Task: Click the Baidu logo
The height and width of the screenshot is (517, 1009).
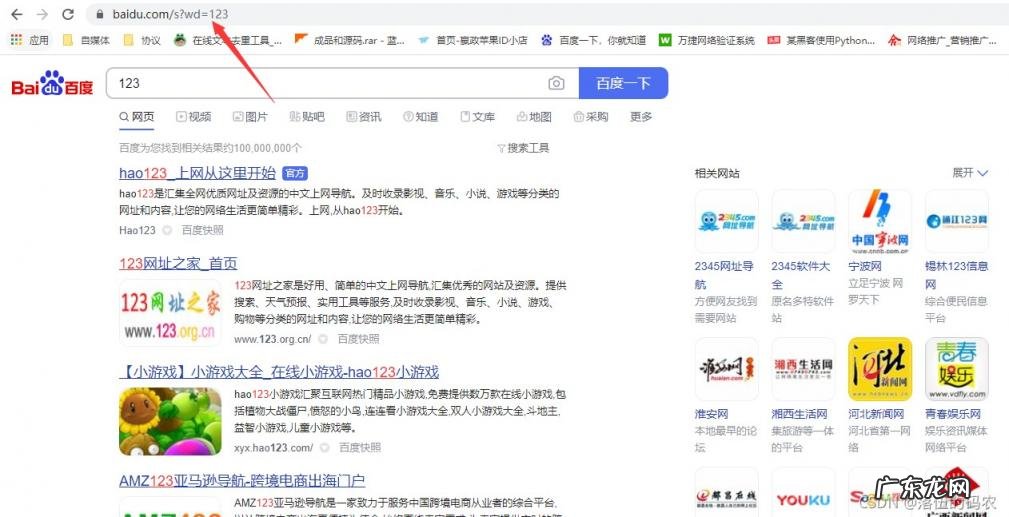Action: tap(52, 83)
